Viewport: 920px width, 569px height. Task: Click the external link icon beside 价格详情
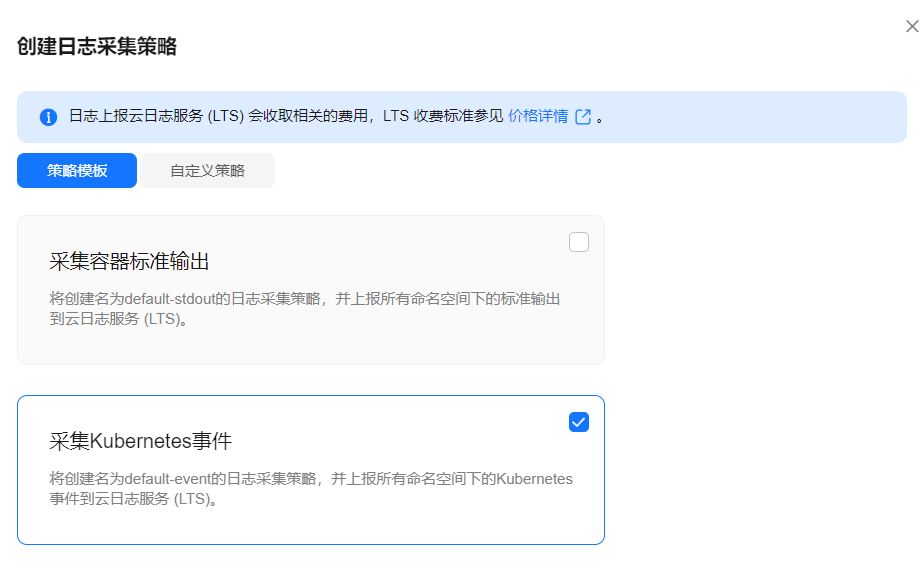pos(583,117)
